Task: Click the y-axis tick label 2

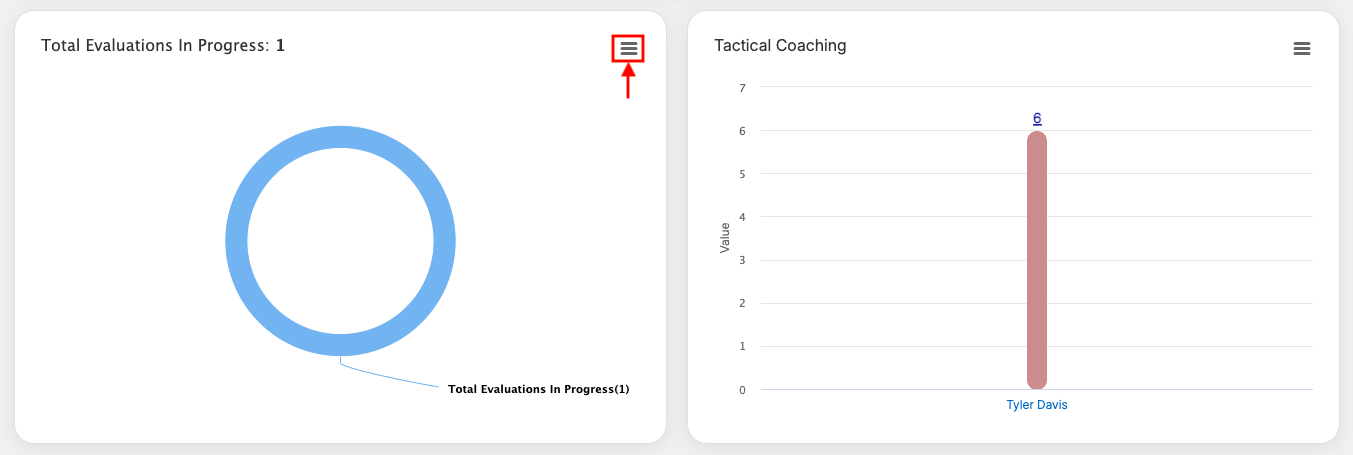Action: click(x=742, y=303)
